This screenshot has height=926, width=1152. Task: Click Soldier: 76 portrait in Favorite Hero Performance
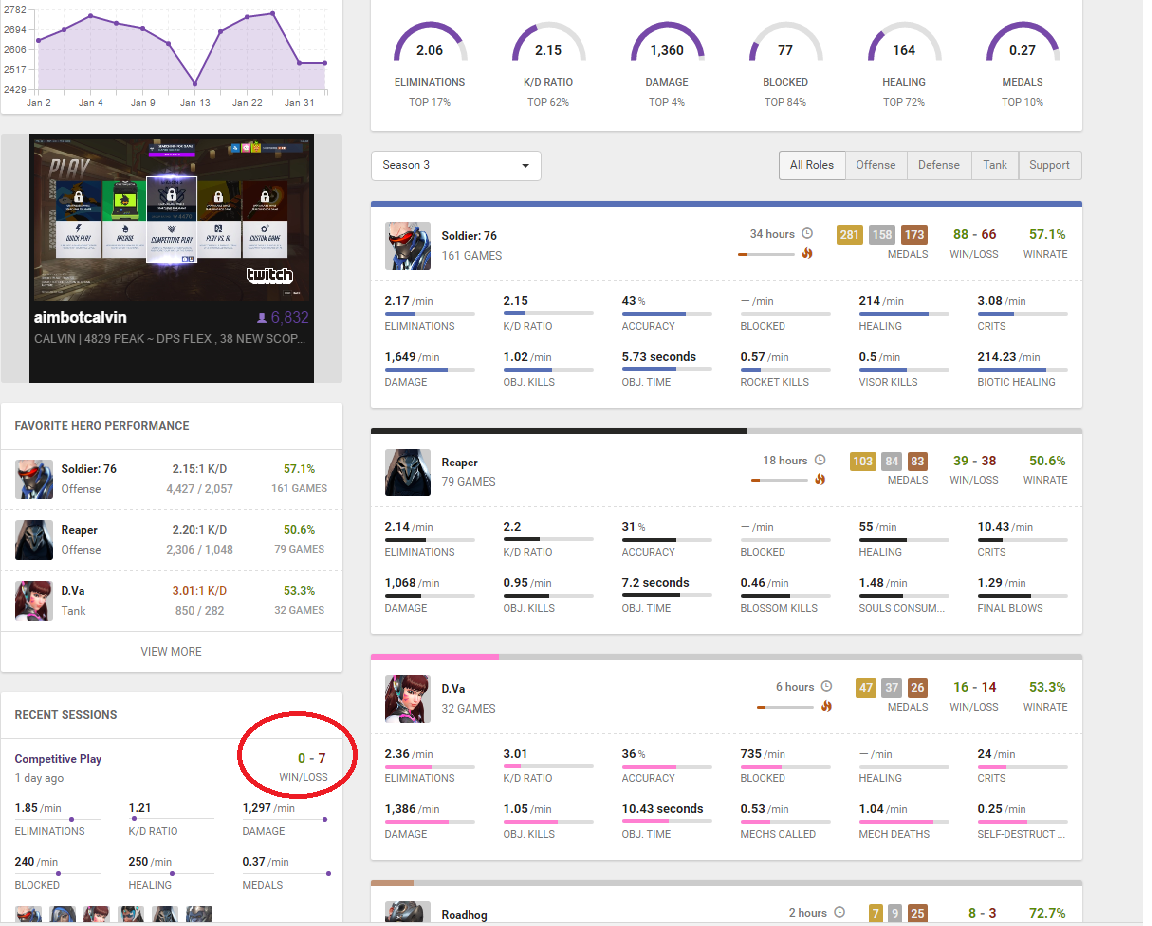click(x=34, y=479)
